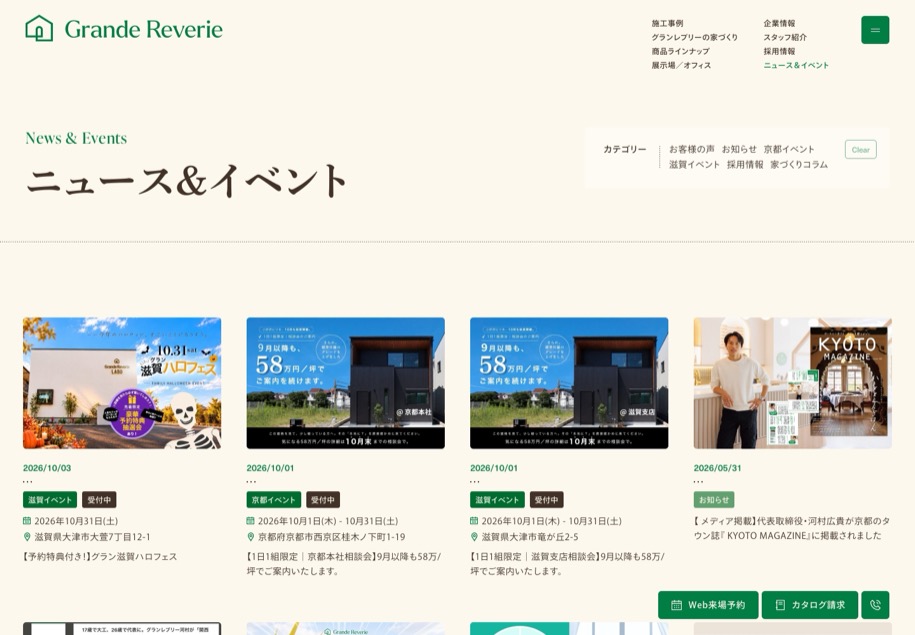Open ニュース&イベント header menu item
915x635 pixels.
coord(796,65)
